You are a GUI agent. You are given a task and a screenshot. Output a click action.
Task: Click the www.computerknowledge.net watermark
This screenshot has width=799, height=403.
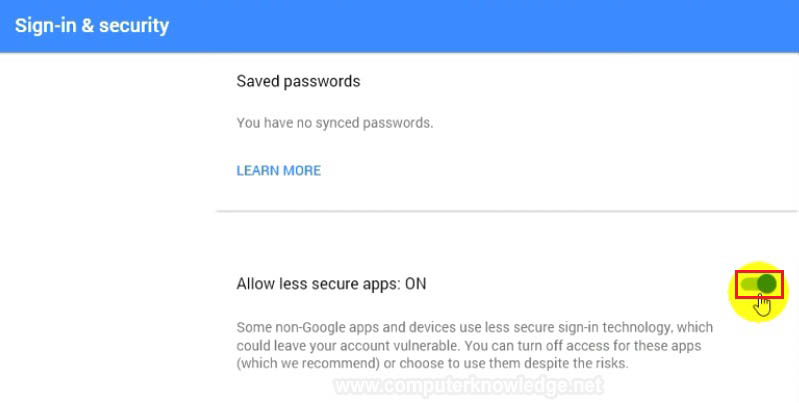469,386
